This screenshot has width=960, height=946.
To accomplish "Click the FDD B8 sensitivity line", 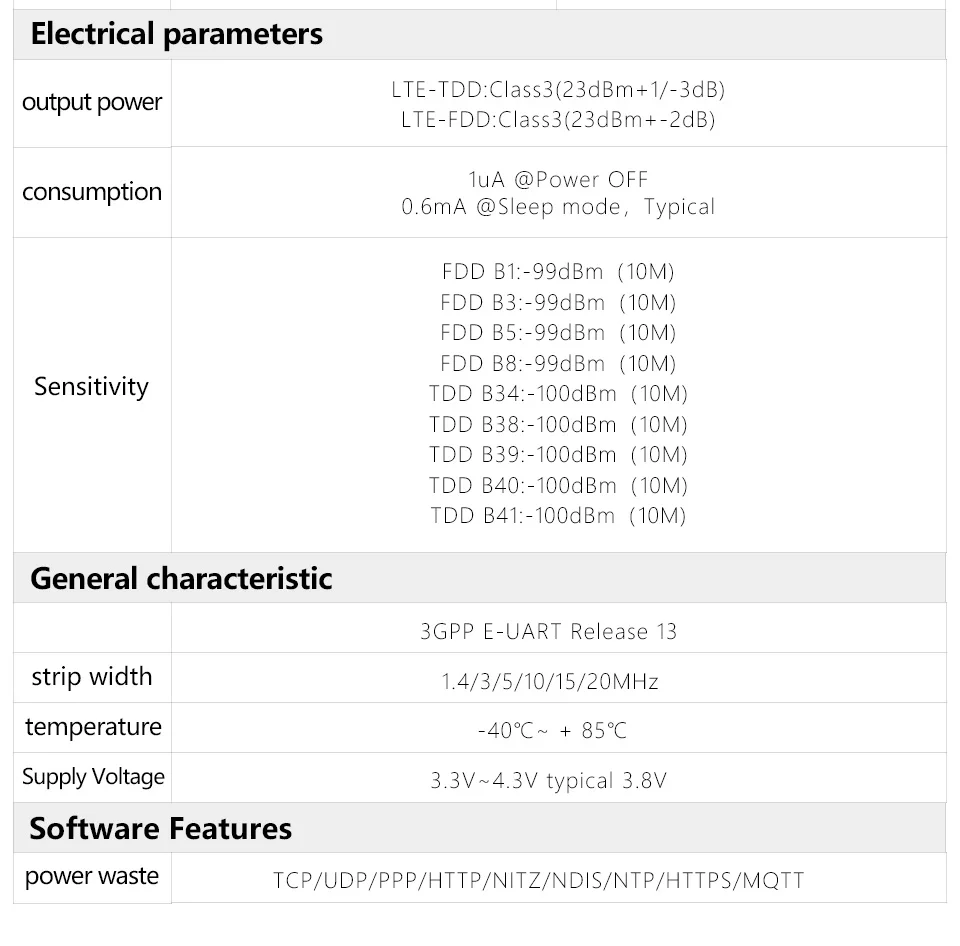I will tap(558, 363).
